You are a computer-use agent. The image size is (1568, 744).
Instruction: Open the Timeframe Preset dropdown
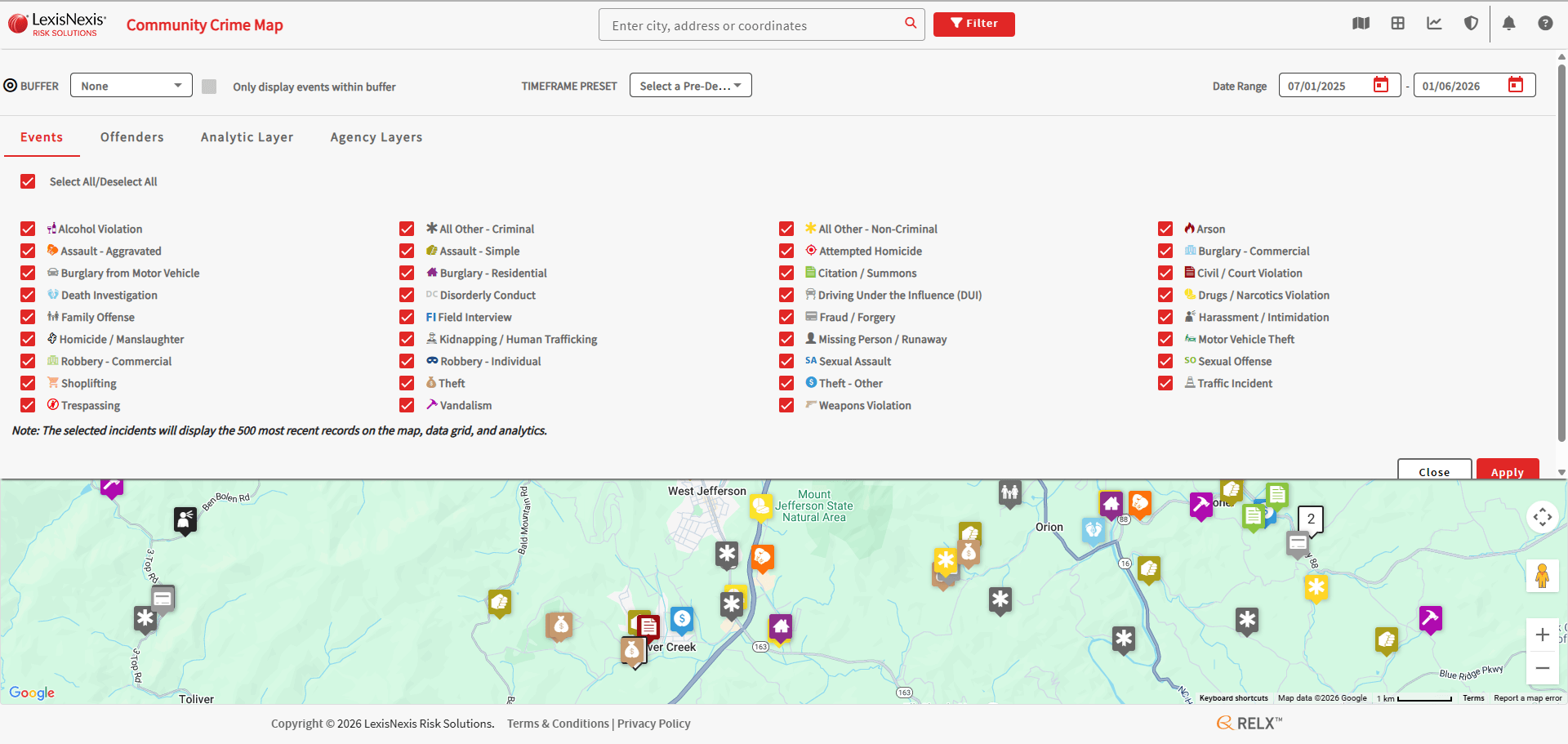pyautogui.click(x=690, y=86)
